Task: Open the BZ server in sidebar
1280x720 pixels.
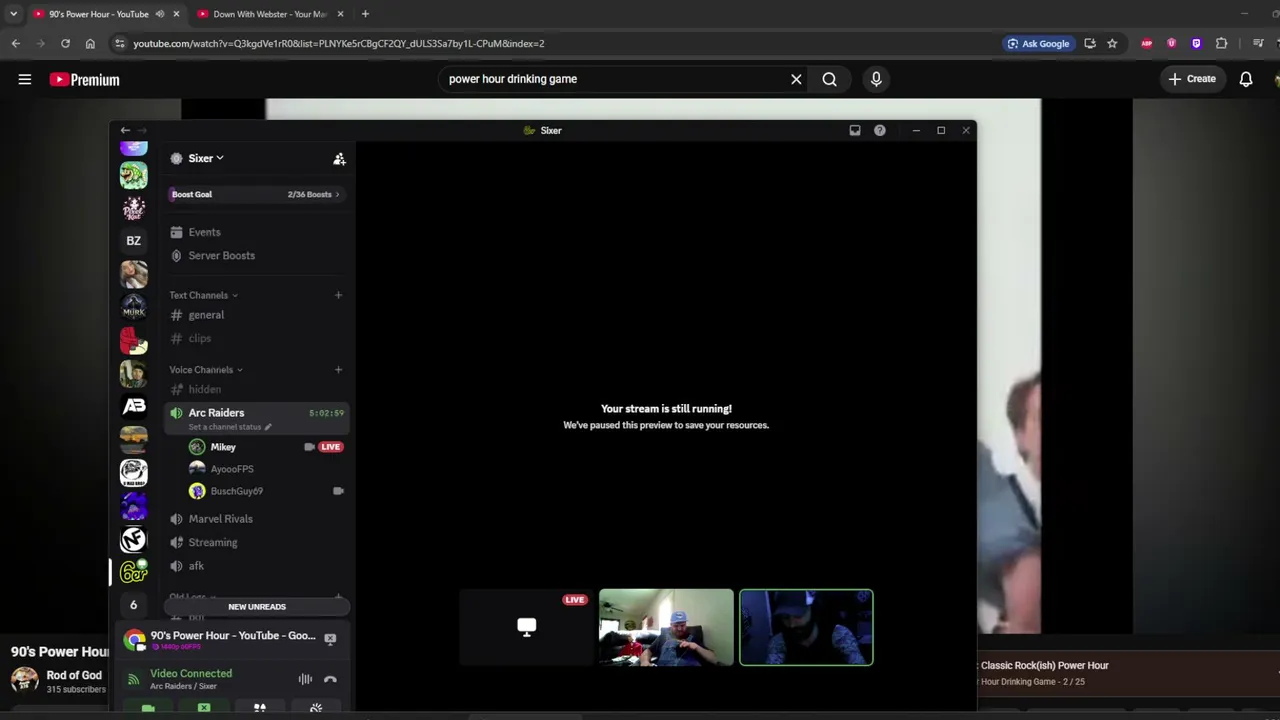Action: 133,241
